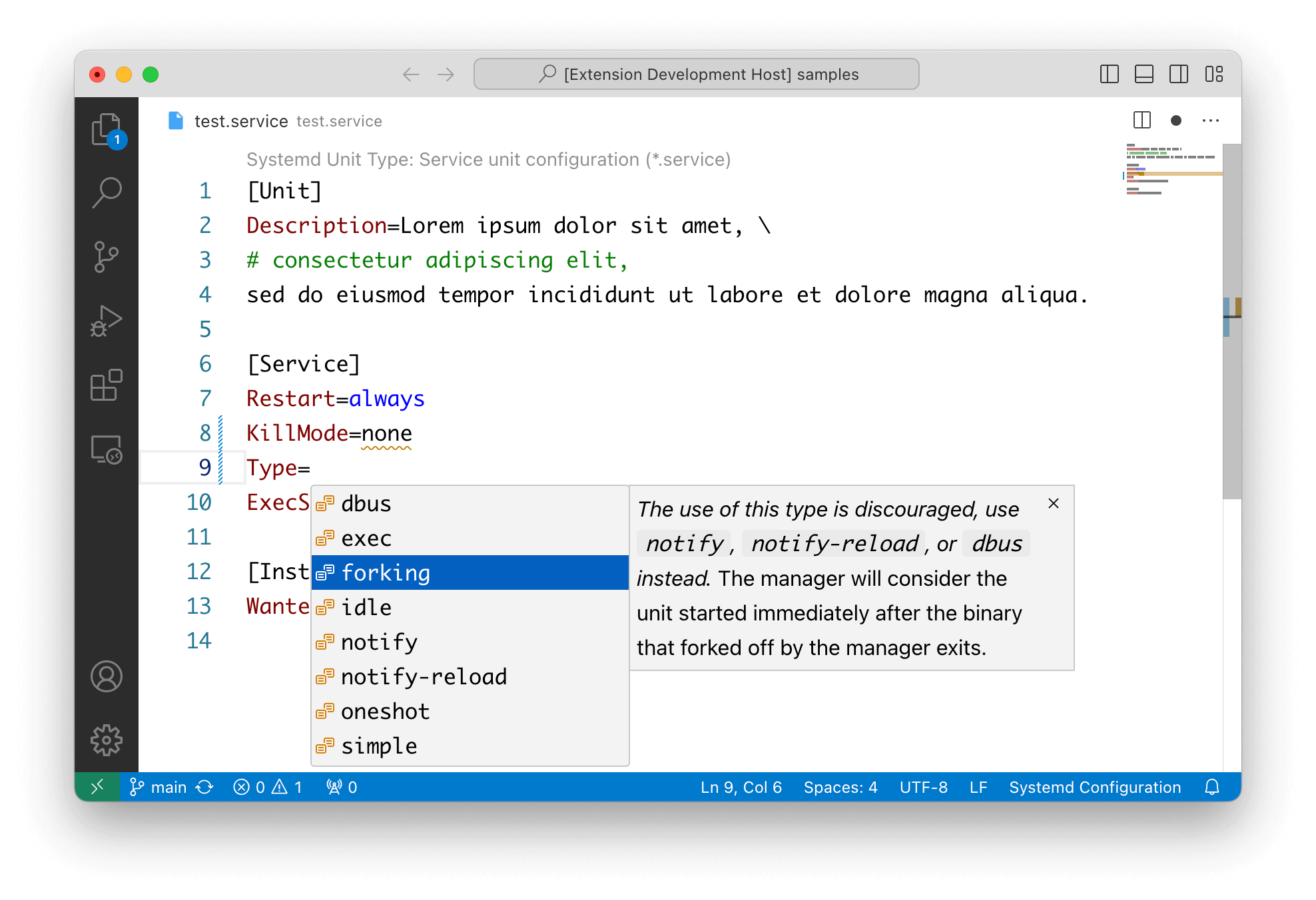This screenshot has height=900, width=1316.
Task: Open Customize Layout menu in title bar
Action: click(1213, 74)
